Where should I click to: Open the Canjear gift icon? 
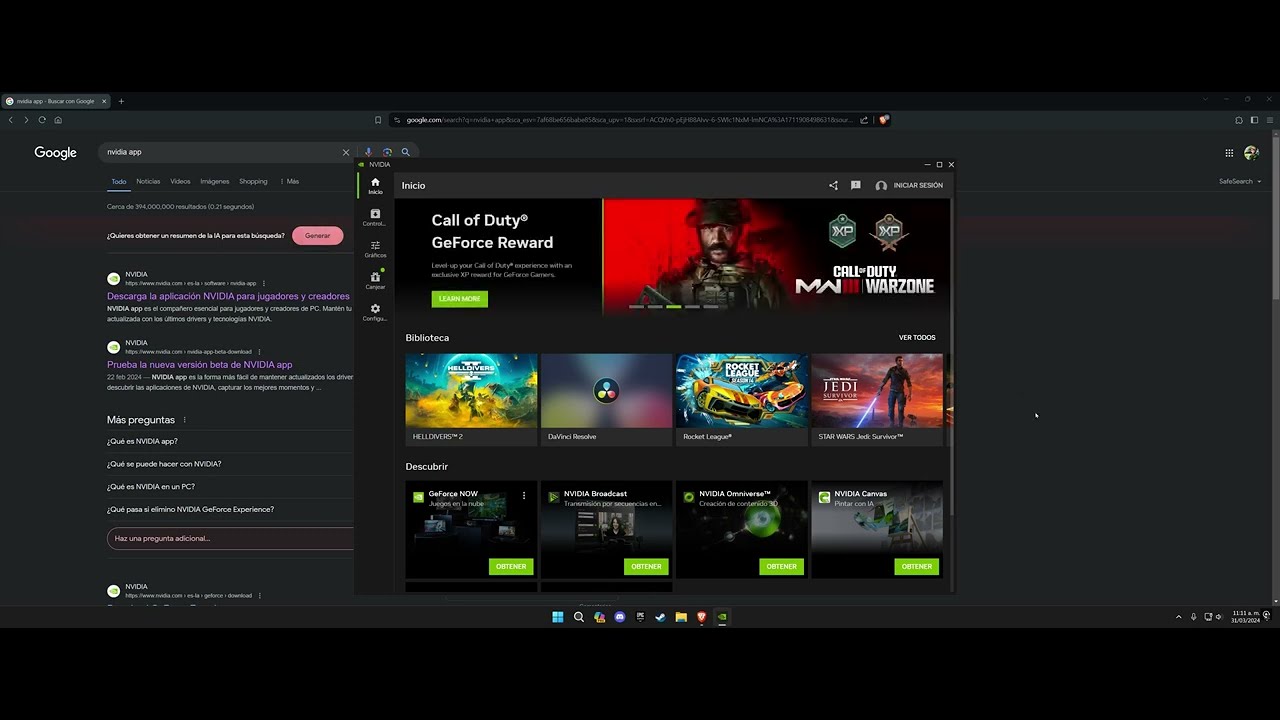pos(375,280)
